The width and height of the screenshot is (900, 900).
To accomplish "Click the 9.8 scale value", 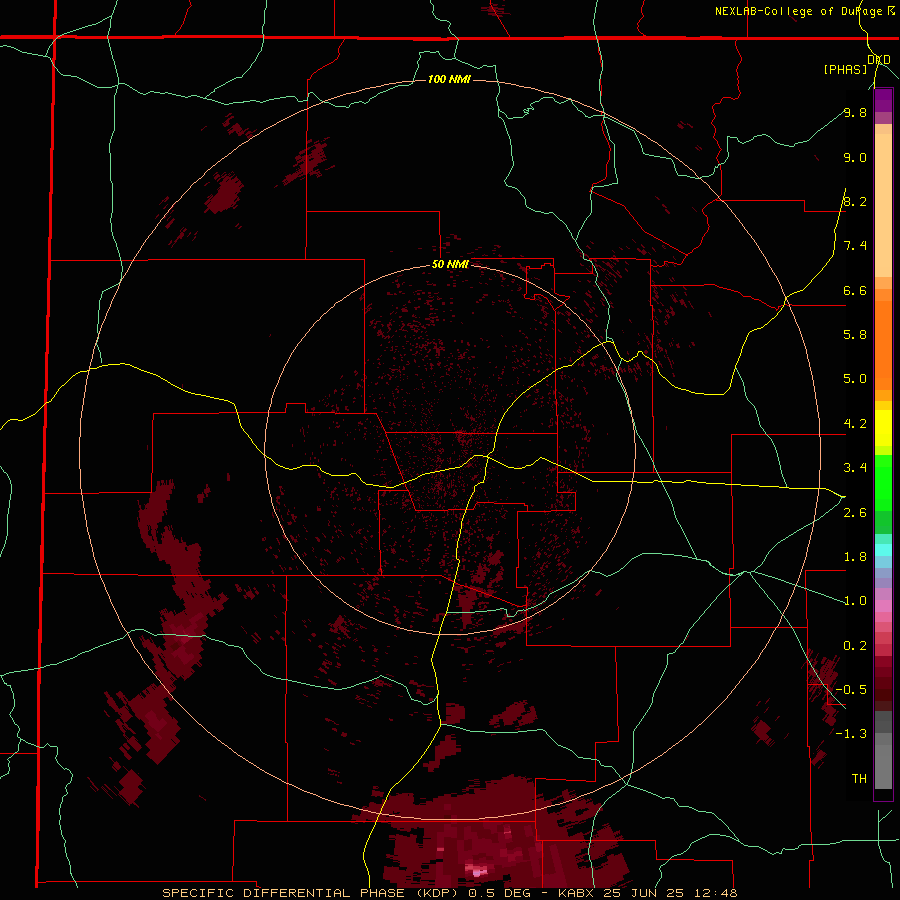I will 855,112.
